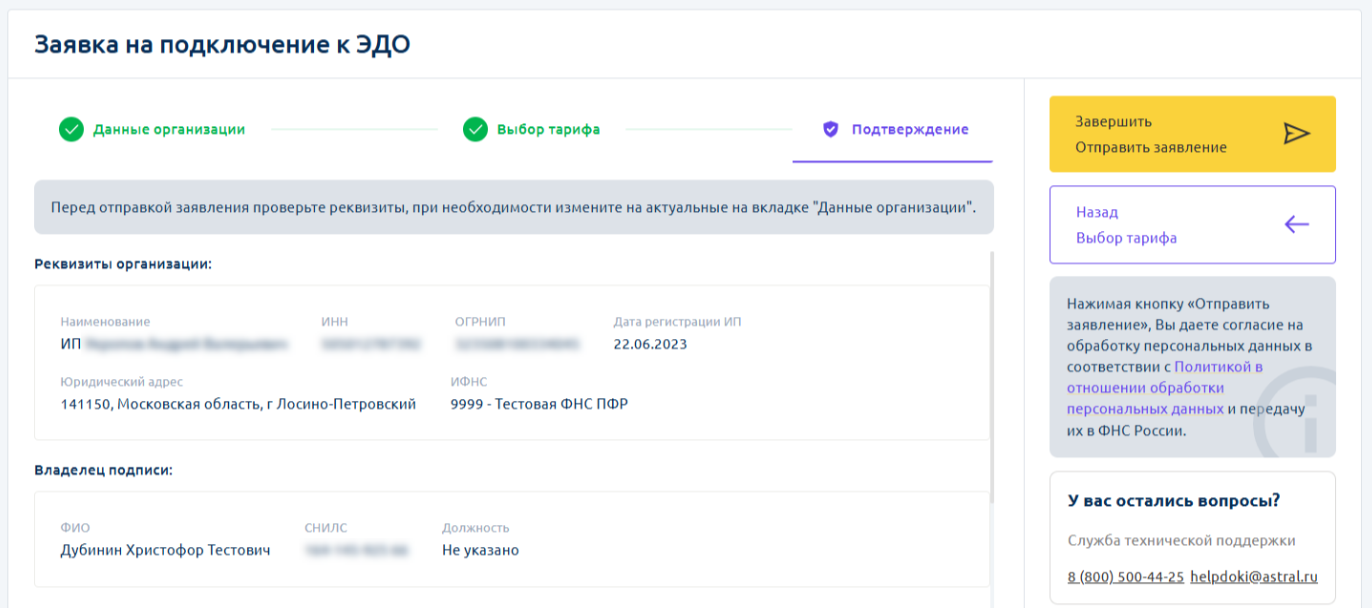1372x608 pixels.
Task: Click the ИФНС field label
Action: pos(469,382)
